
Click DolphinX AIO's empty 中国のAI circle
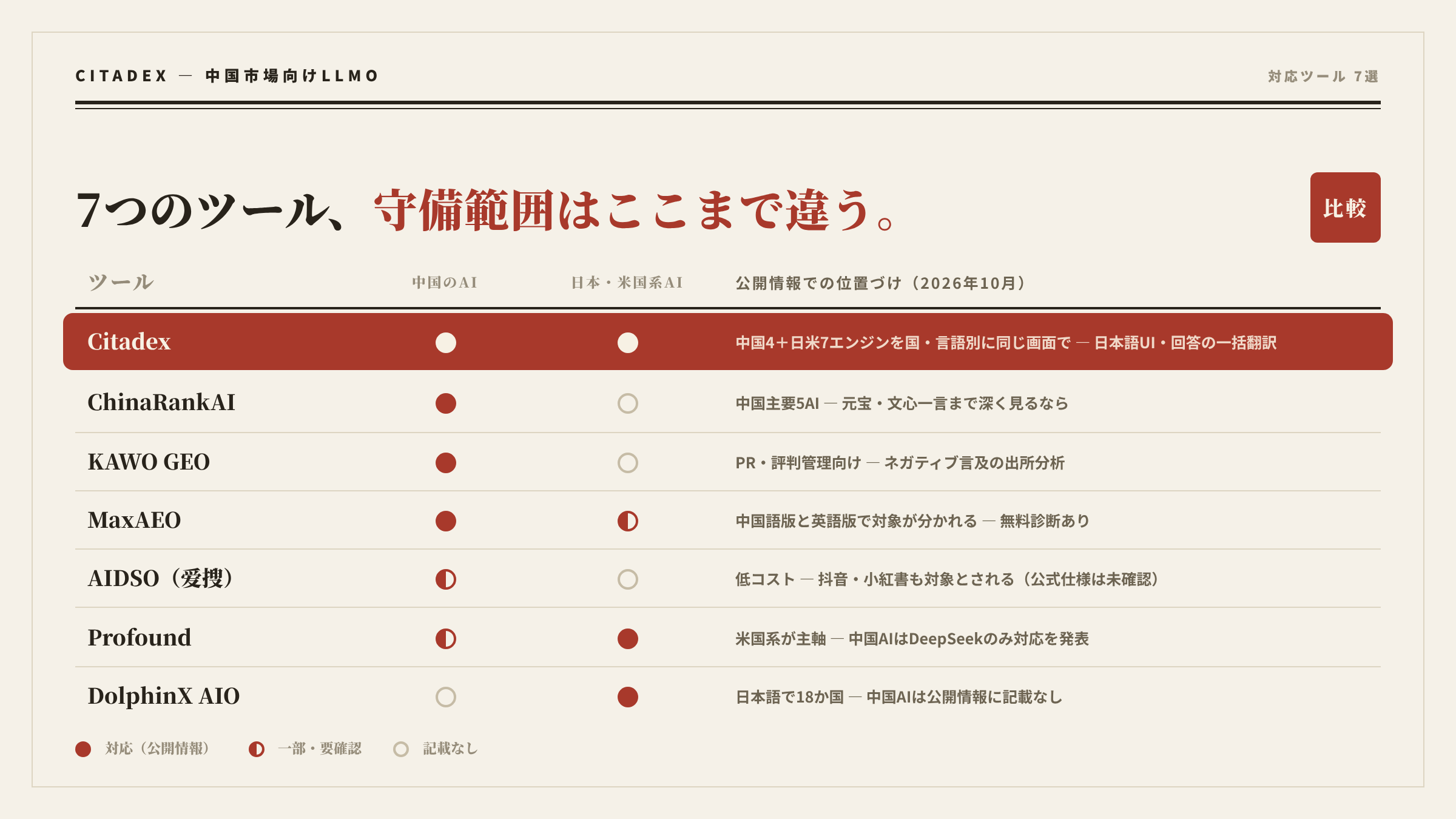pyautogui.click(x=446, y=697)
